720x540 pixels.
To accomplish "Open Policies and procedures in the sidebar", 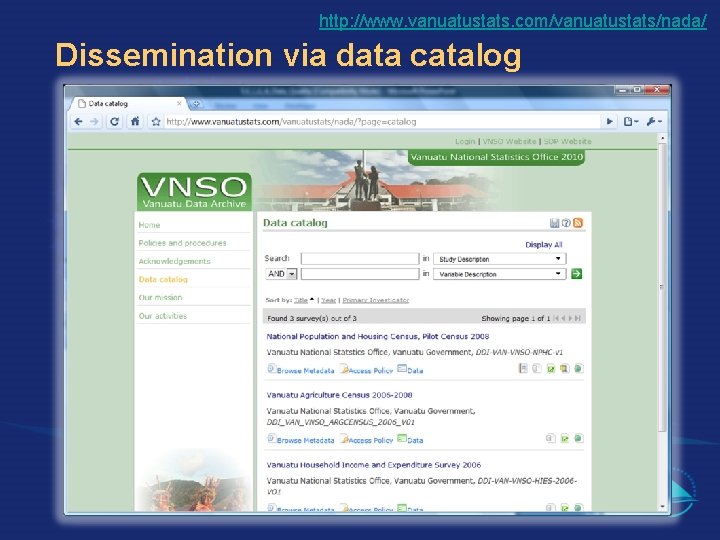I will pos(182,243).
